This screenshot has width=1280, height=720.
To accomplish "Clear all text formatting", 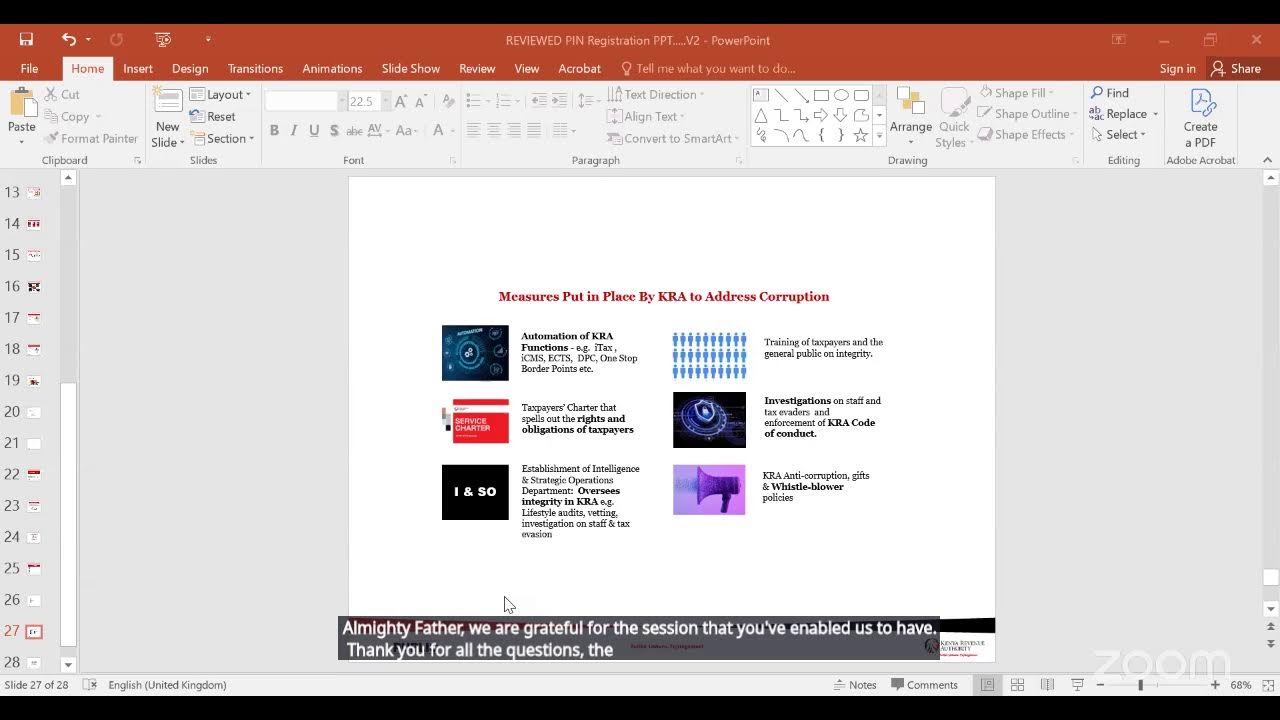I will [x=448, y=102].
